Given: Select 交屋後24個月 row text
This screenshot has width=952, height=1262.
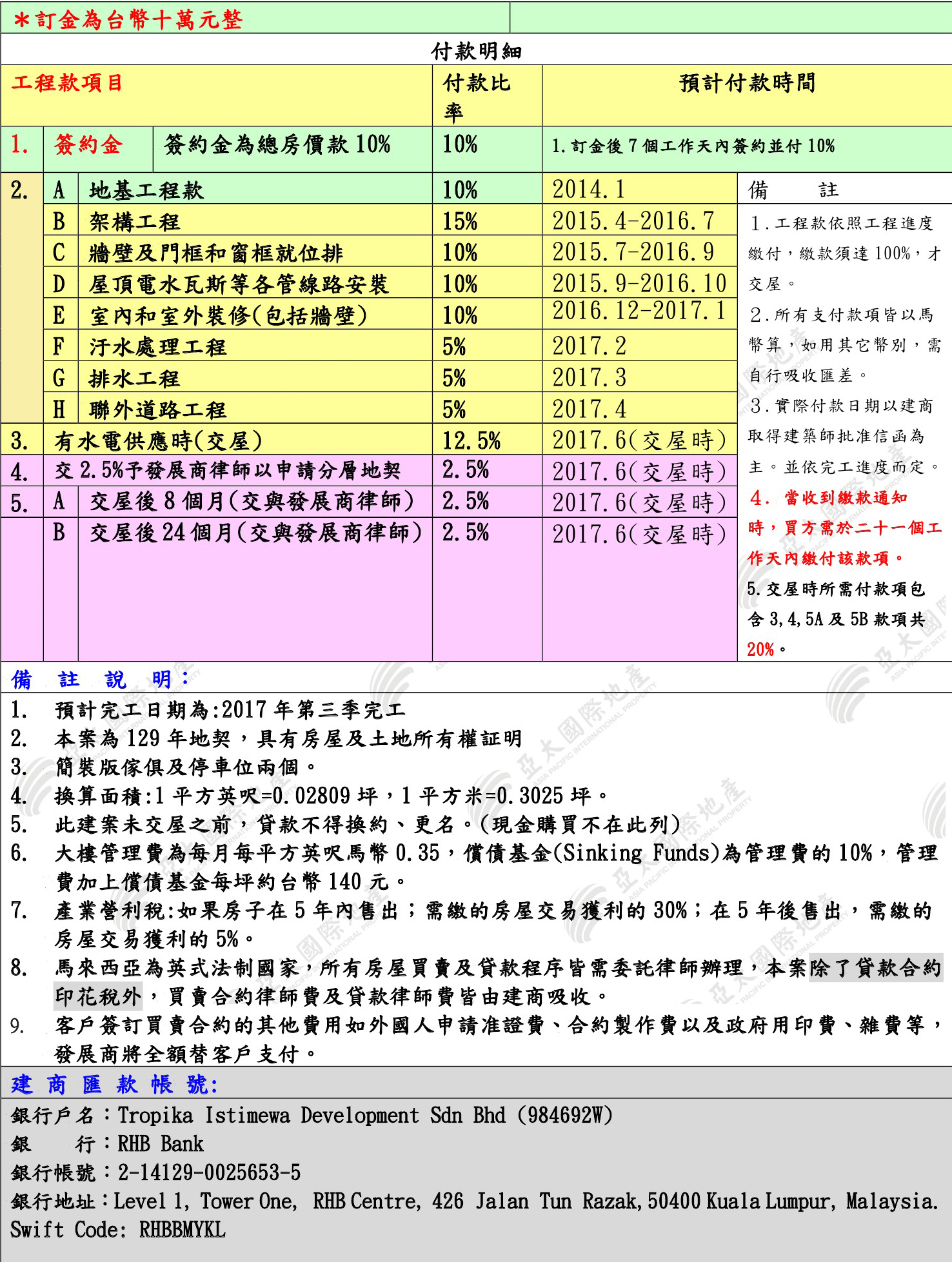Looking at the screenshot, I should tap(256, 533).
